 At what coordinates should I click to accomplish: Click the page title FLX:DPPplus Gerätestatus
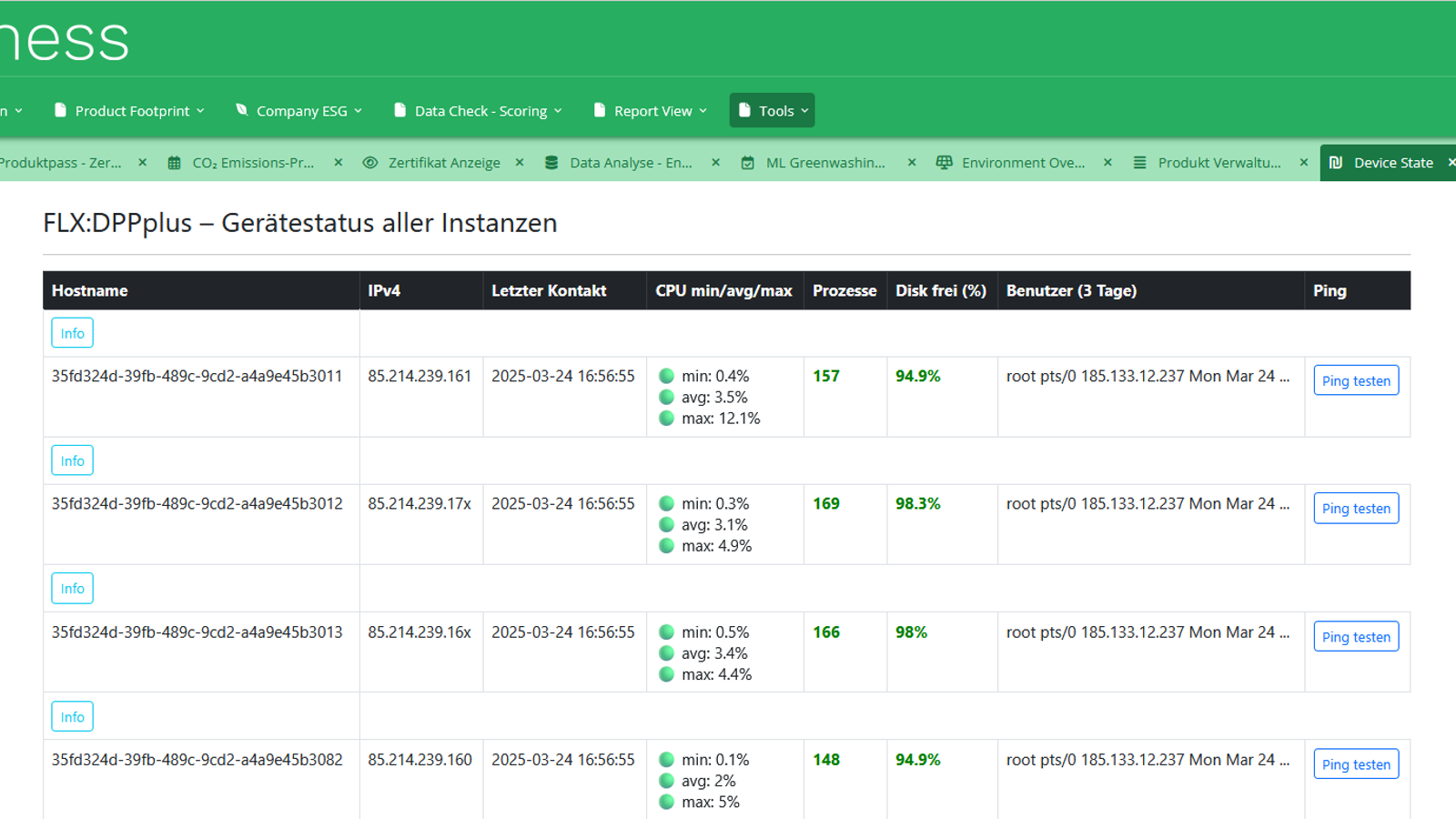tap(299, 223)
